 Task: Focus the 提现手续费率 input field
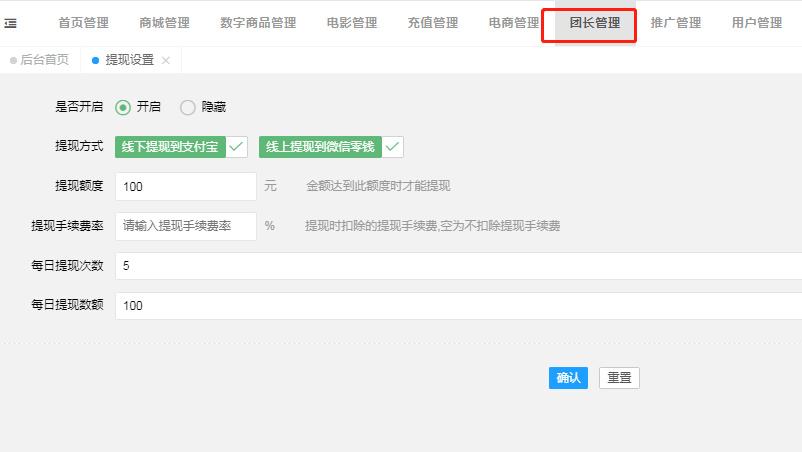(x=186, y=227)
